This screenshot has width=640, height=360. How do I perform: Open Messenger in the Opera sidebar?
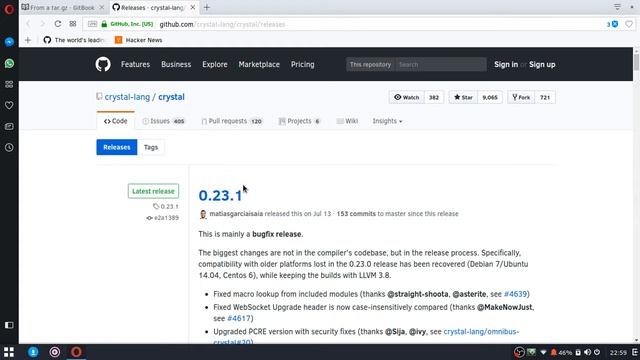coord(9,42)
